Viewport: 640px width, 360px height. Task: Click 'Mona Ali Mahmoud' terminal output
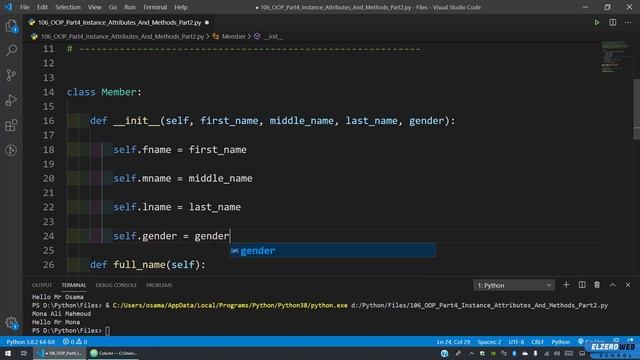[x=61, y=313]
